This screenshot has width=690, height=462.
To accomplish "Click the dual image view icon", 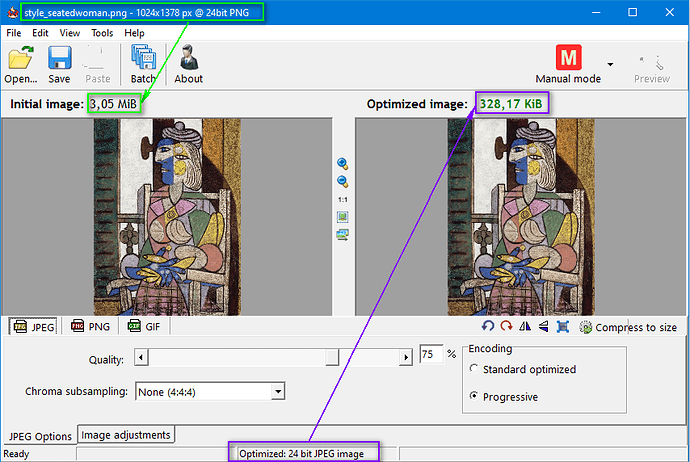I will [x=342, y=235].
